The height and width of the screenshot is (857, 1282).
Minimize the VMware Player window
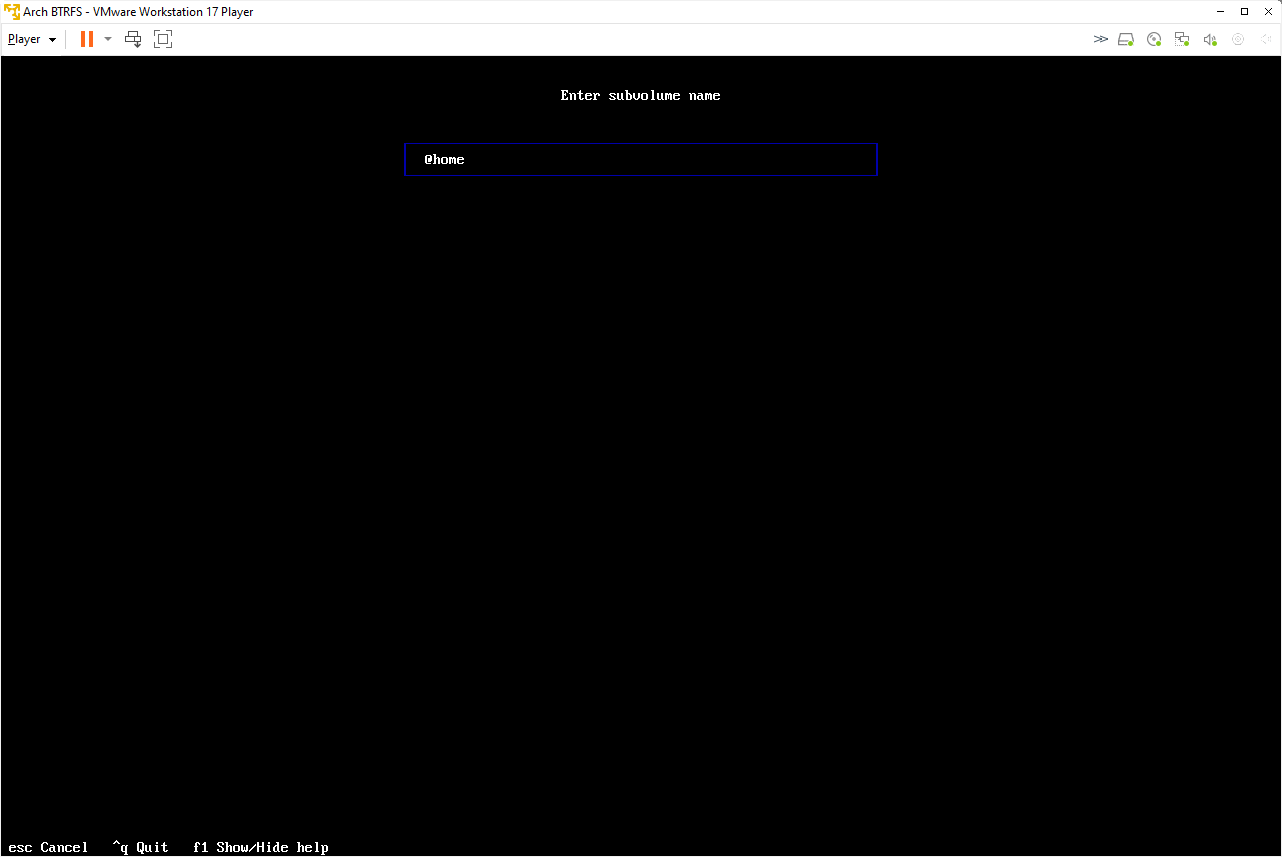click(x=1220, y=12)
